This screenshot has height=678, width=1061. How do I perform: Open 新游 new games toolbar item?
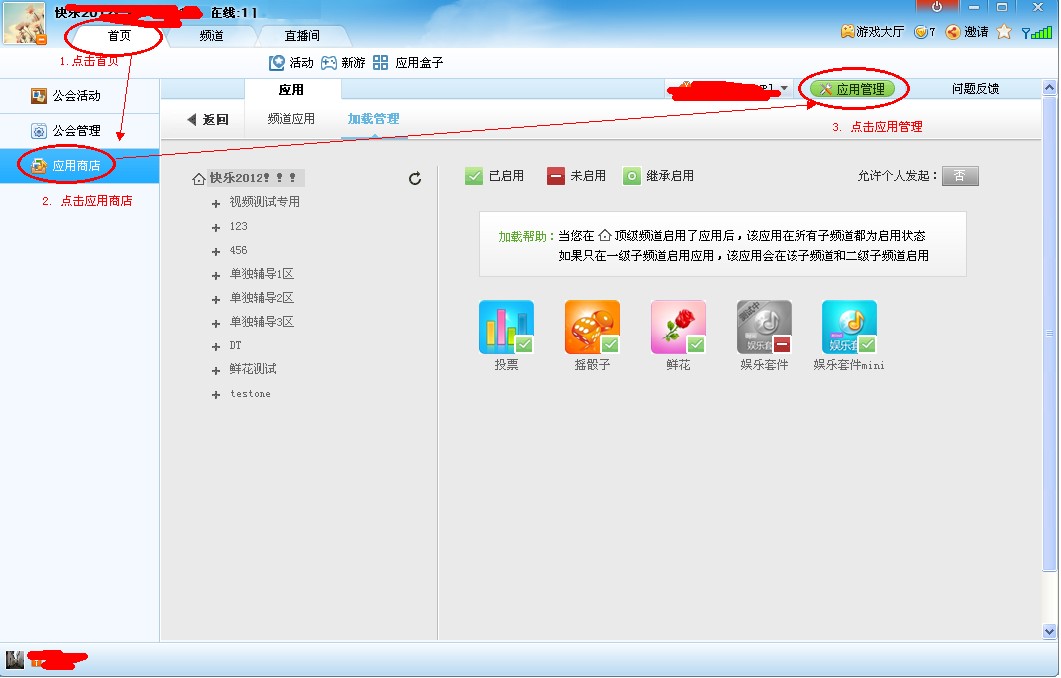(343, 63)
